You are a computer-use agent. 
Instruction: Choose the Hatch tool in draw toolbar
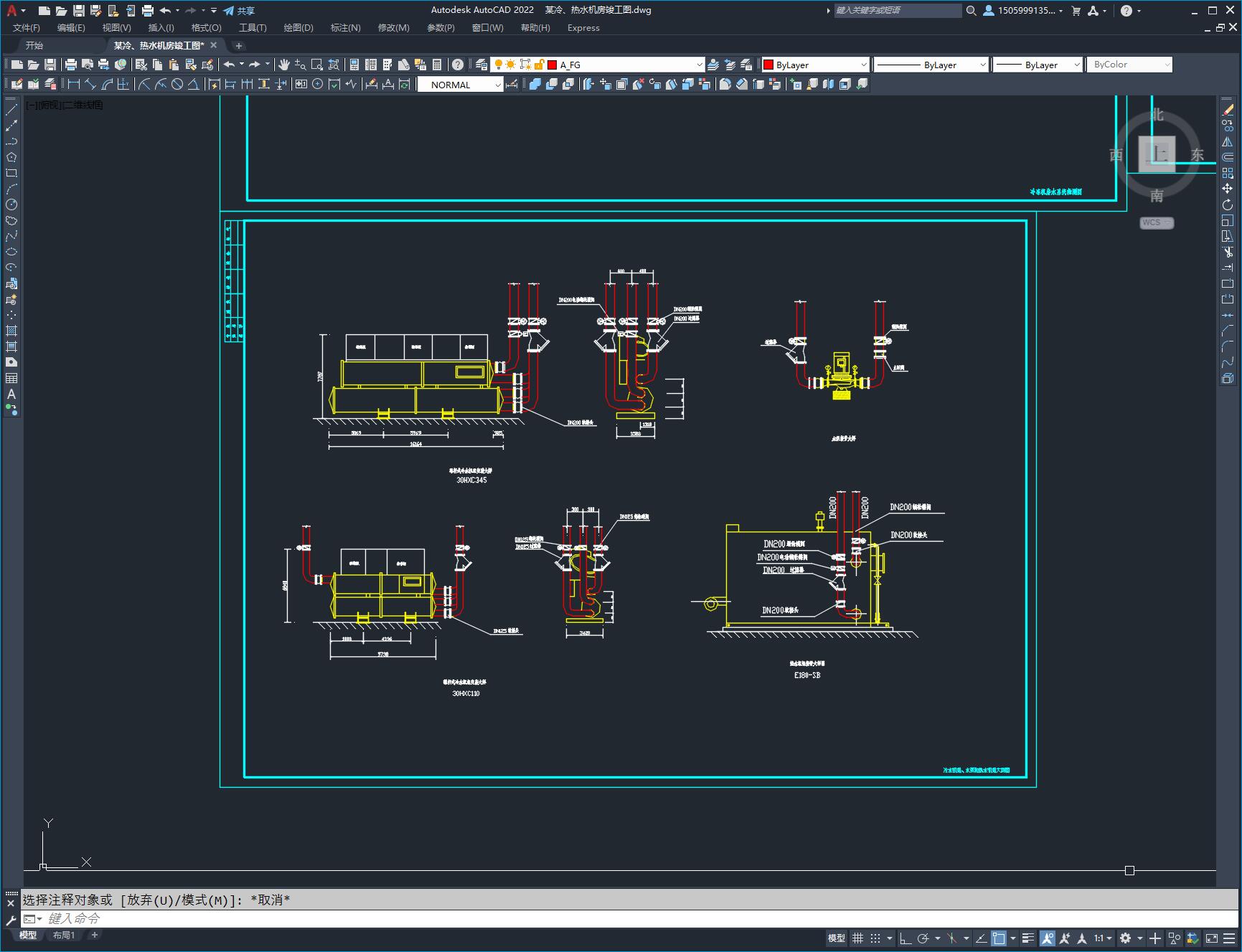(11, 331)
